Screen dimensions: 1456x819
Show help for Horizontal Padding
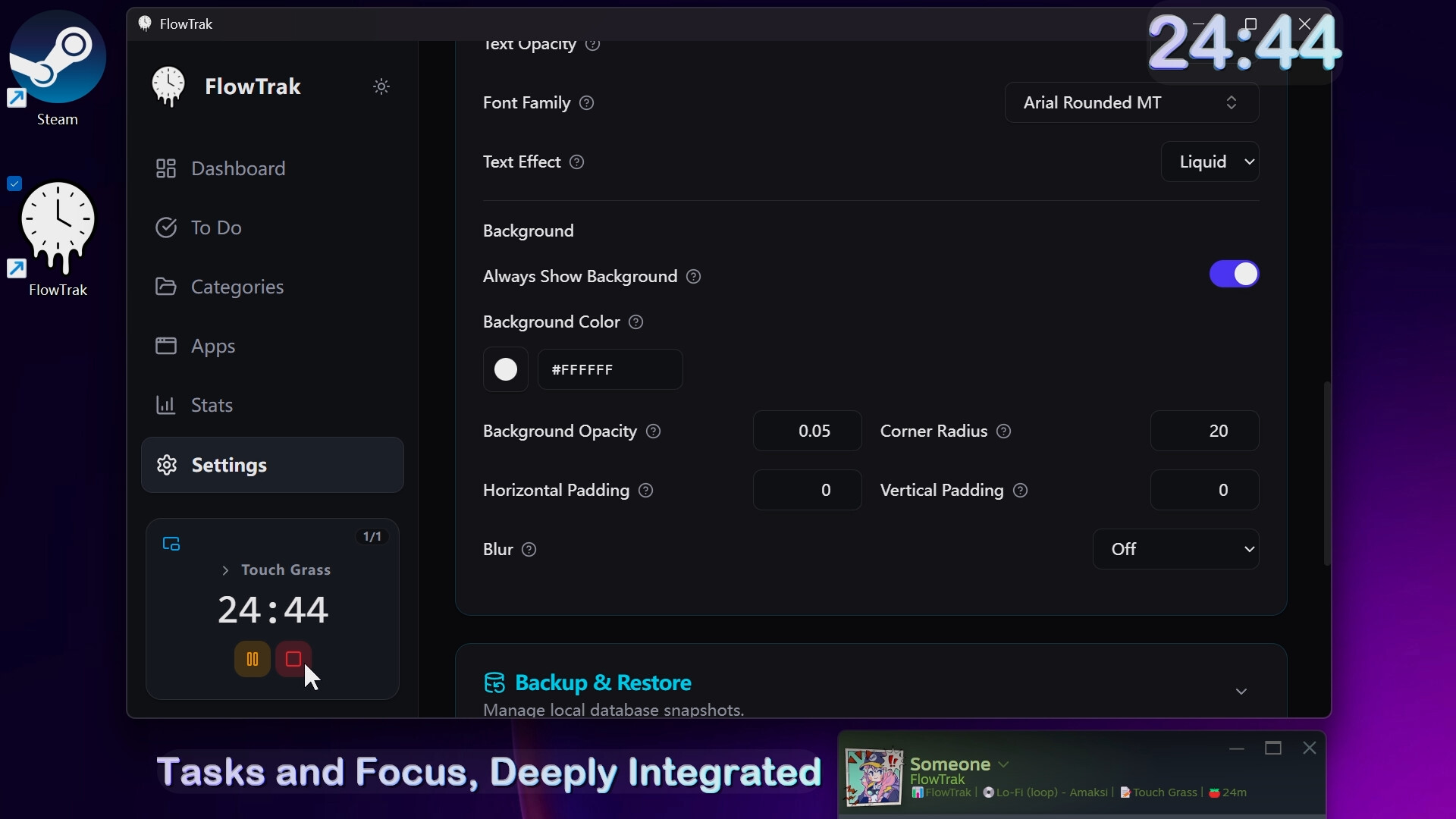pyautogui.click(x=646, y=491)
